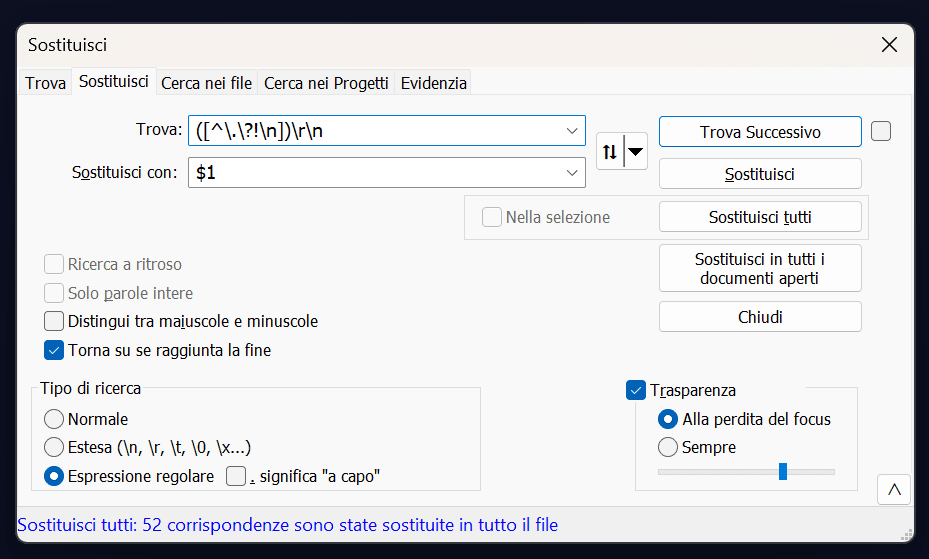The height and width of the screenshot is (559, 929).
Task: Disable the Trasparenza checkbox
Action: pyautogui.click(x=636, y=390)
